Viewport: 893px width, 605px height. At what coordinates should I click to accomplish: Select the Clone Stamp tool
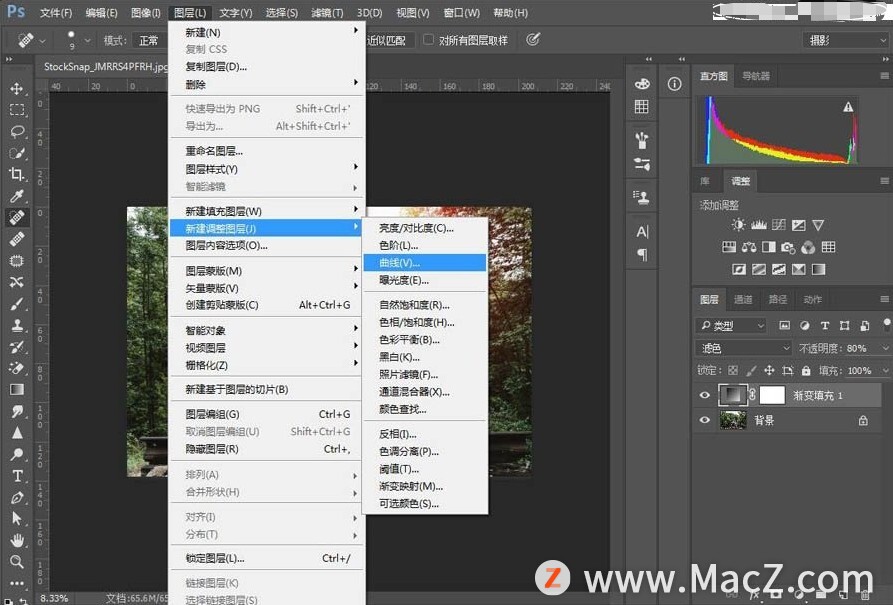17,325
